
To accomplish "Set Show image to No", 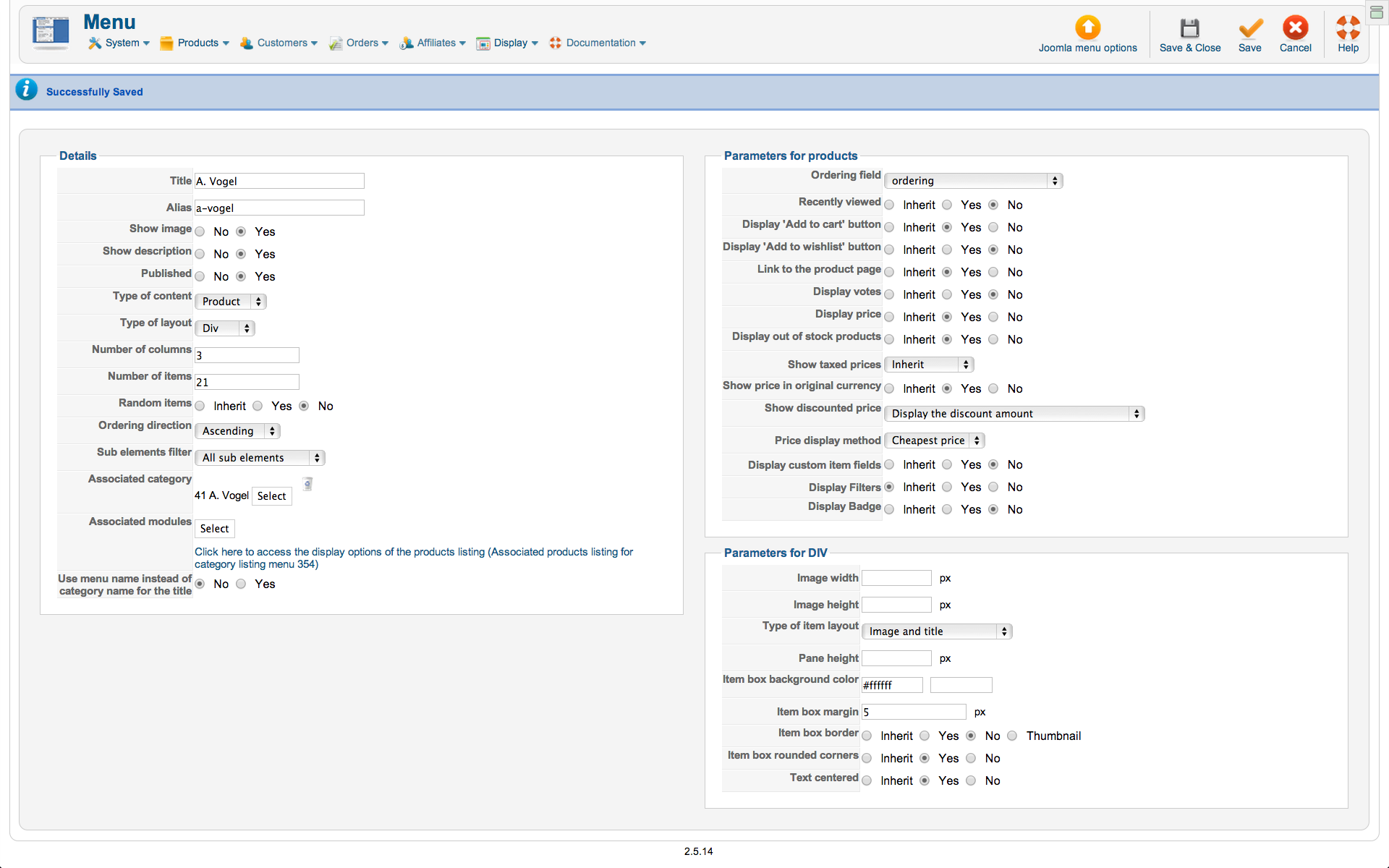I will pyautogui.click(x=200, y=232).
